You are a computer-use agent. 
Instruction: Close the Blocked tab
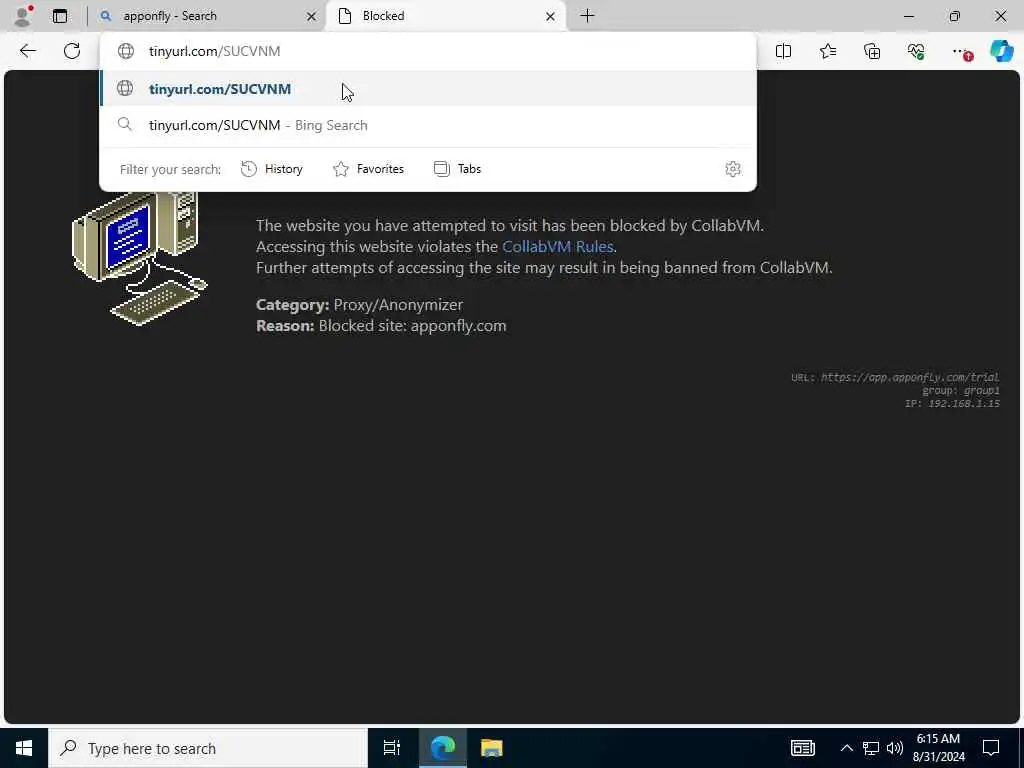[551, 16]
